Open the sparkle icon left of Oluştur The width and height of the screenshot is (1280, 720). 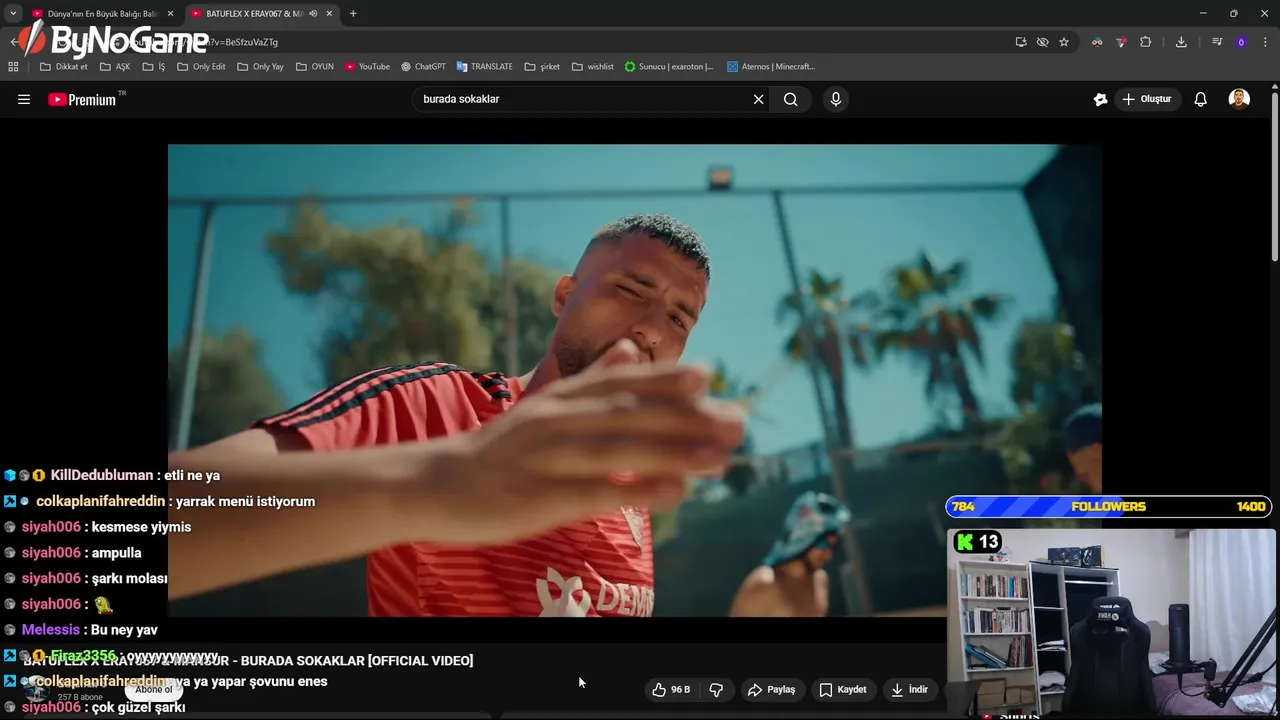pyautogui.click(x=1100, y=99)
